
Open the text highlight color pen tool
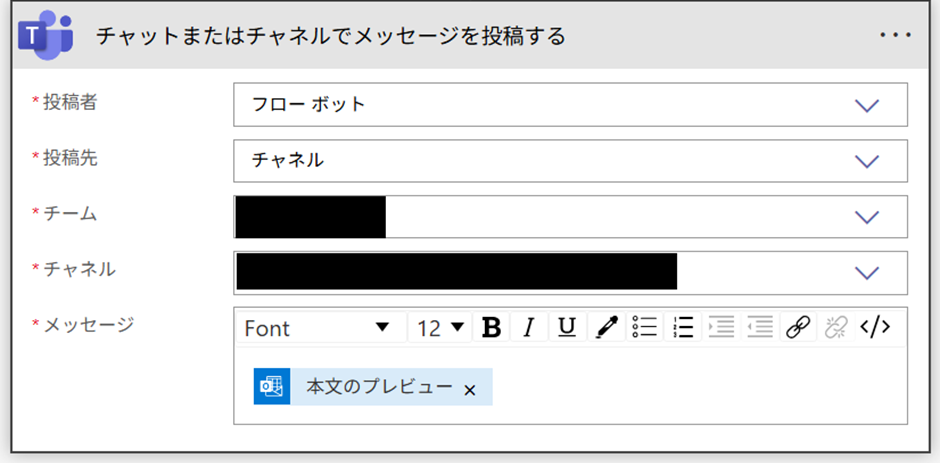606,327
